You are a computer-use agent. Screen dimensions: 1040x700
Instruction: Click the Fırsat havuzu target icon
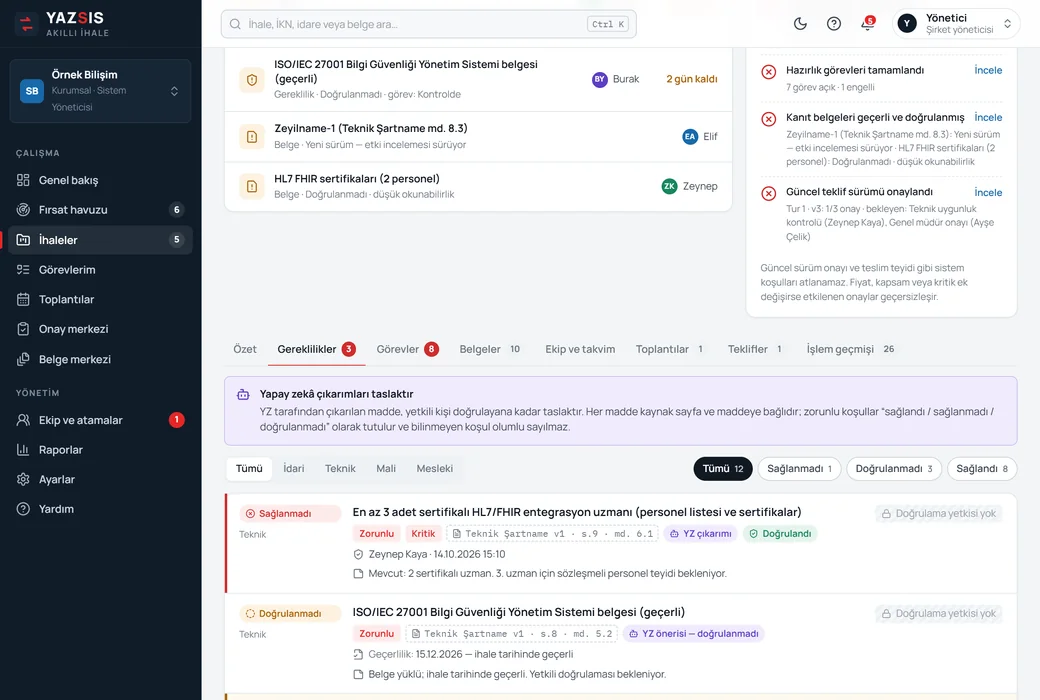[x=23, y=210]
